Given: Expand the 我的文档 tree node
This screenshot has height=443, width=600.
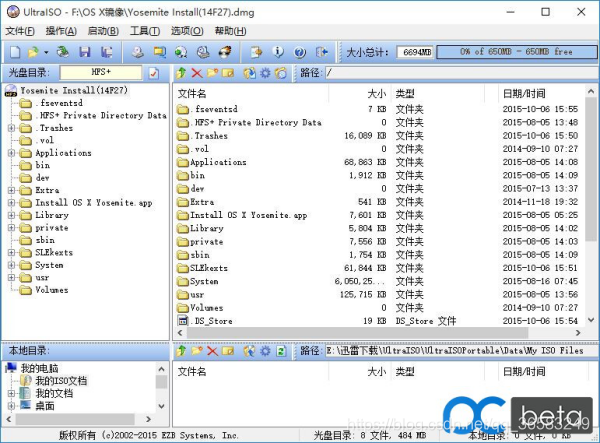Looking at the screenshot, I should point(11,393).
